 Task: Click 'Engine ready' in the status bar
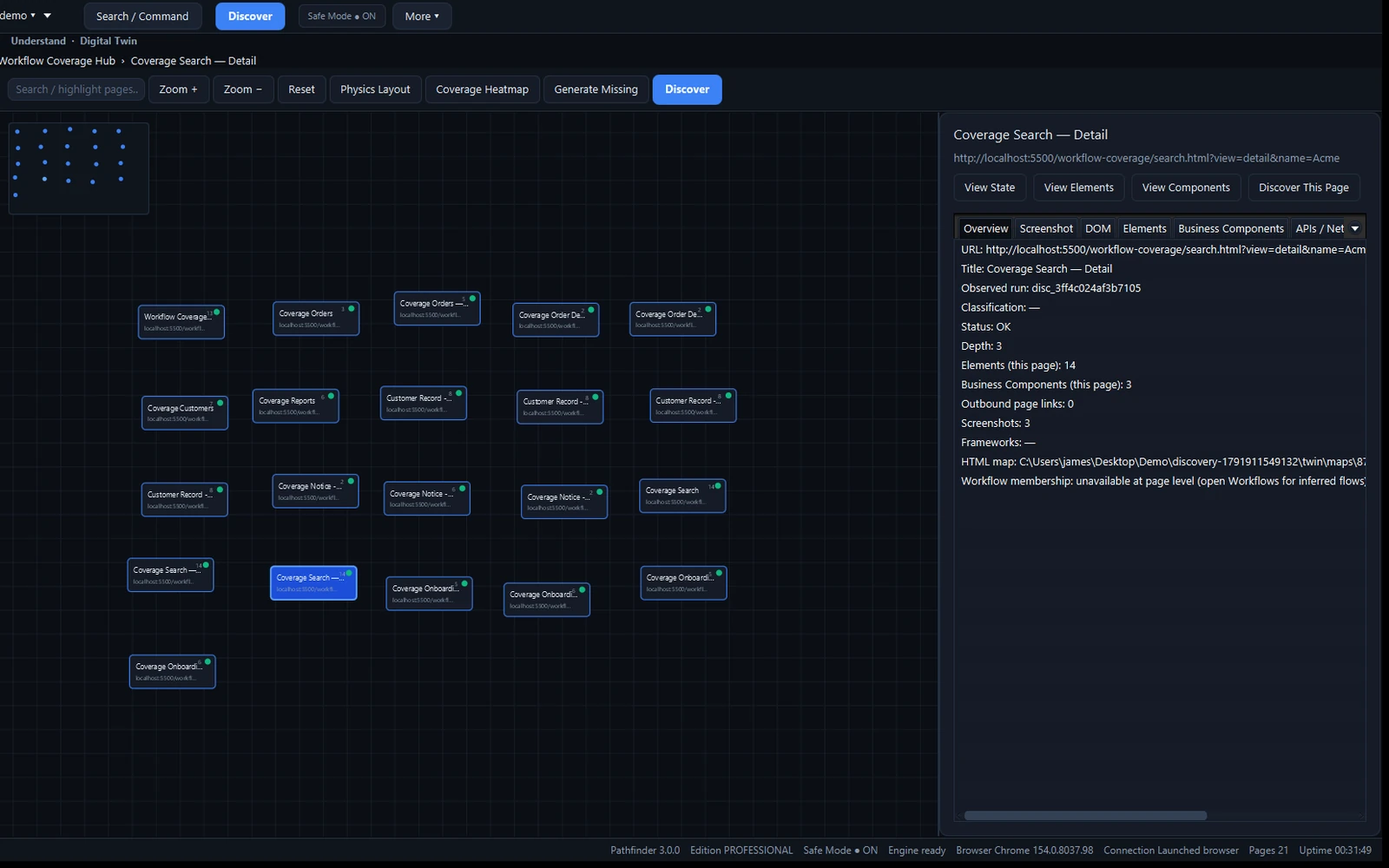917,851
